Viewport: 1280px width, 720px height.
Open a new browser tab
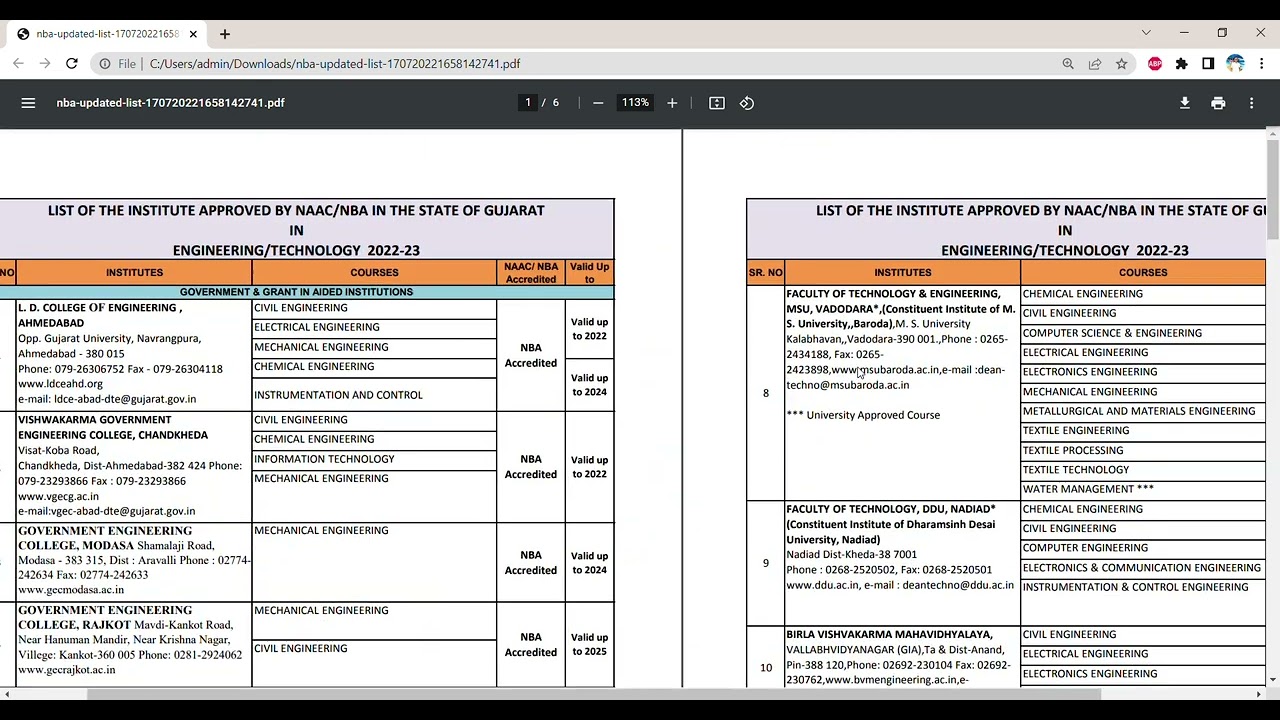coord(225,34)
